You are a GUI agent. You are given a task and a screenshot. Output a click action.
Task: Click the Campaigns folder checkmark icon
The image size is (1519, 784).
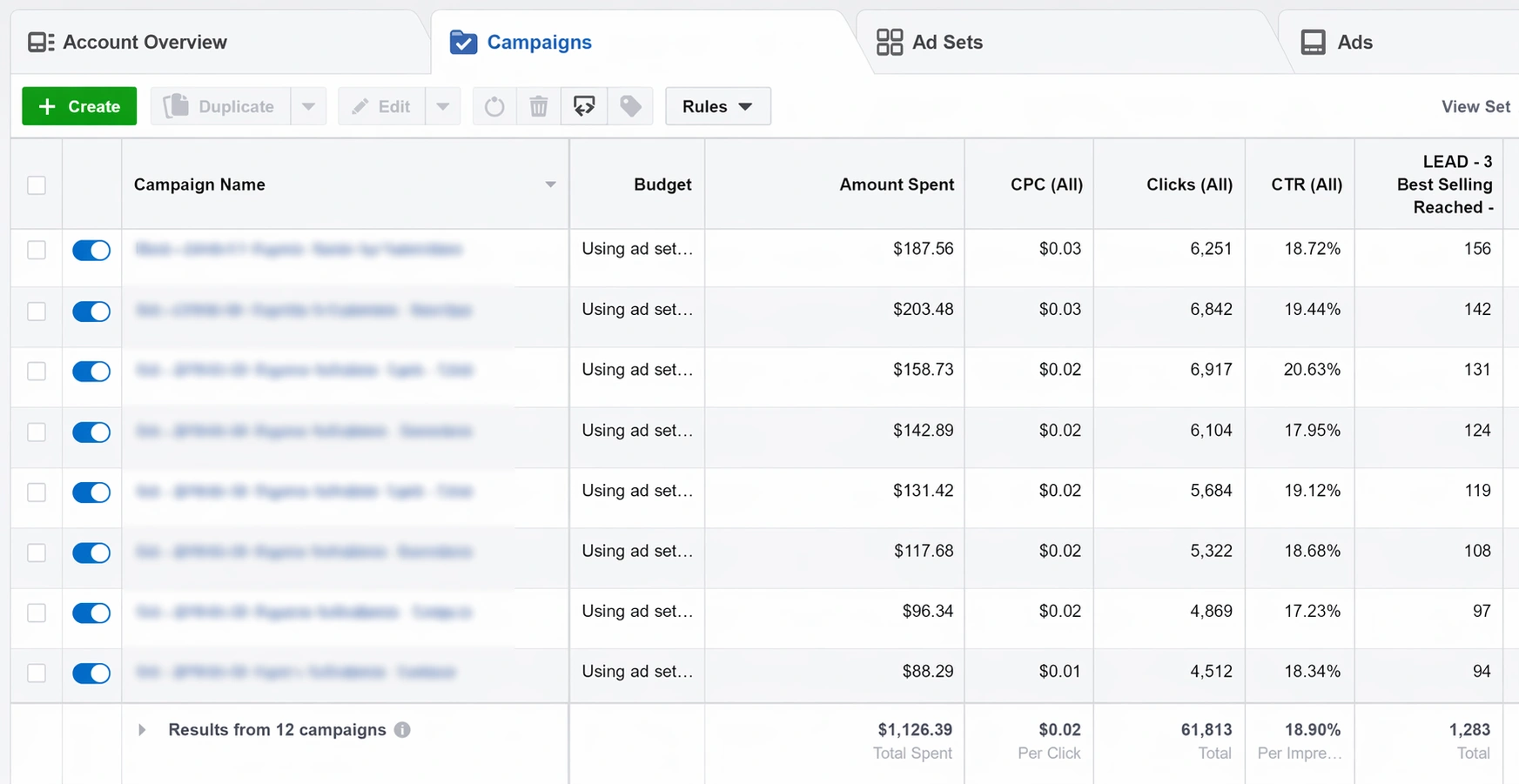point(463,42)
